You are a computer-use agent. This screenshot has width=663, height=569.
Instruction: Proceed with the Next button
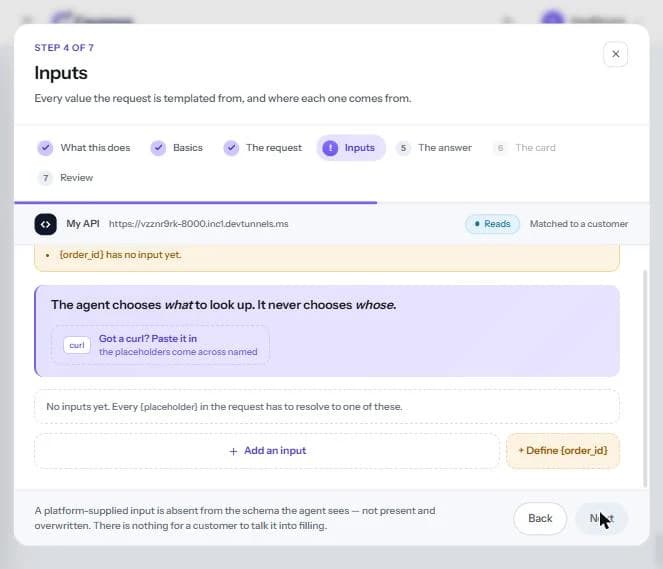tap(601, 519)
